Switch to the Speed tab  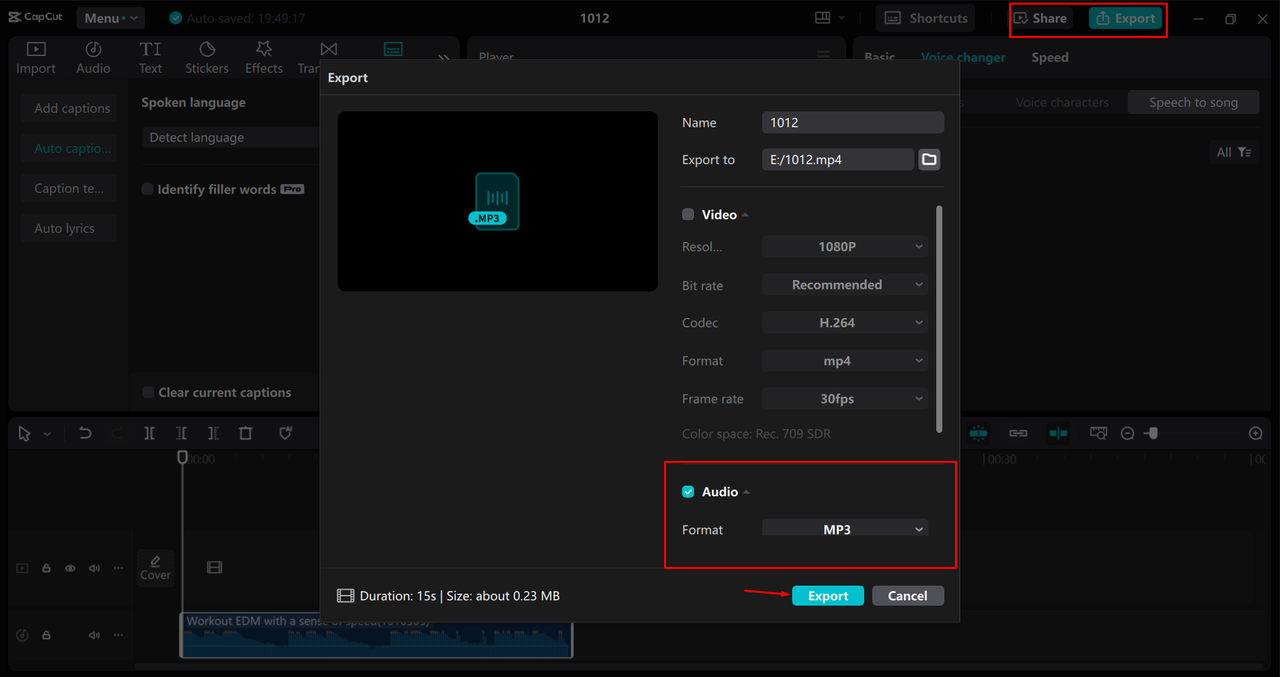[1050, 57]
